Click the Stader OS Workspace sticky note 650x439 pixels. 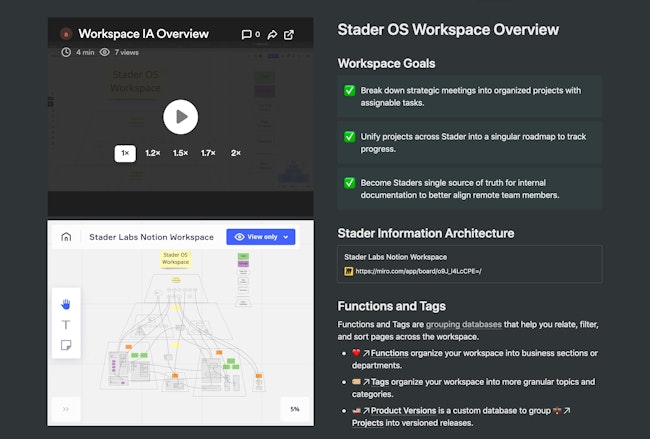click(x=176, y=259)
